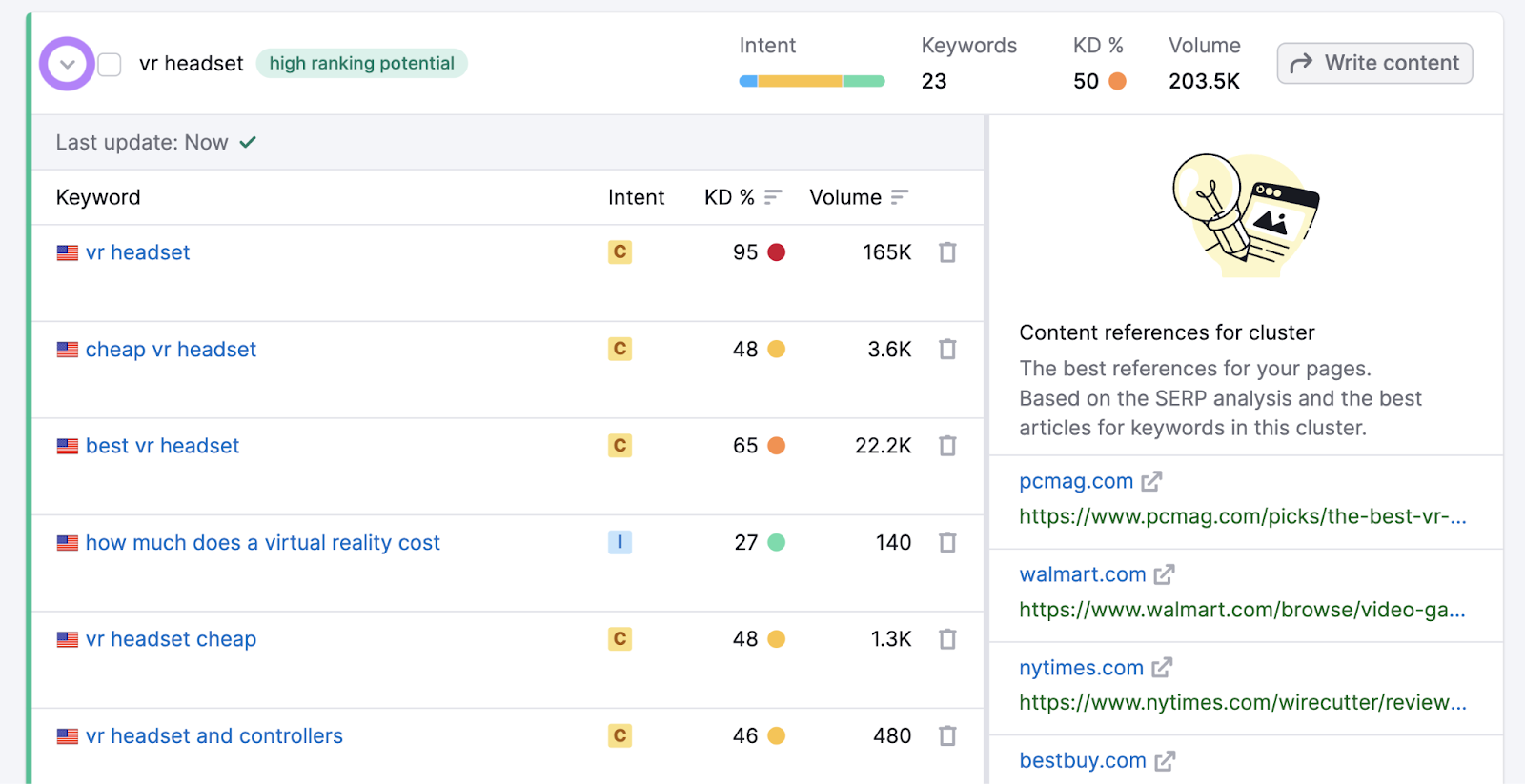The width and height of the screenshot is (1525, 784).
Task: Click trash icon for 'vr headset cheap'
Action: (x=946, y=639)
